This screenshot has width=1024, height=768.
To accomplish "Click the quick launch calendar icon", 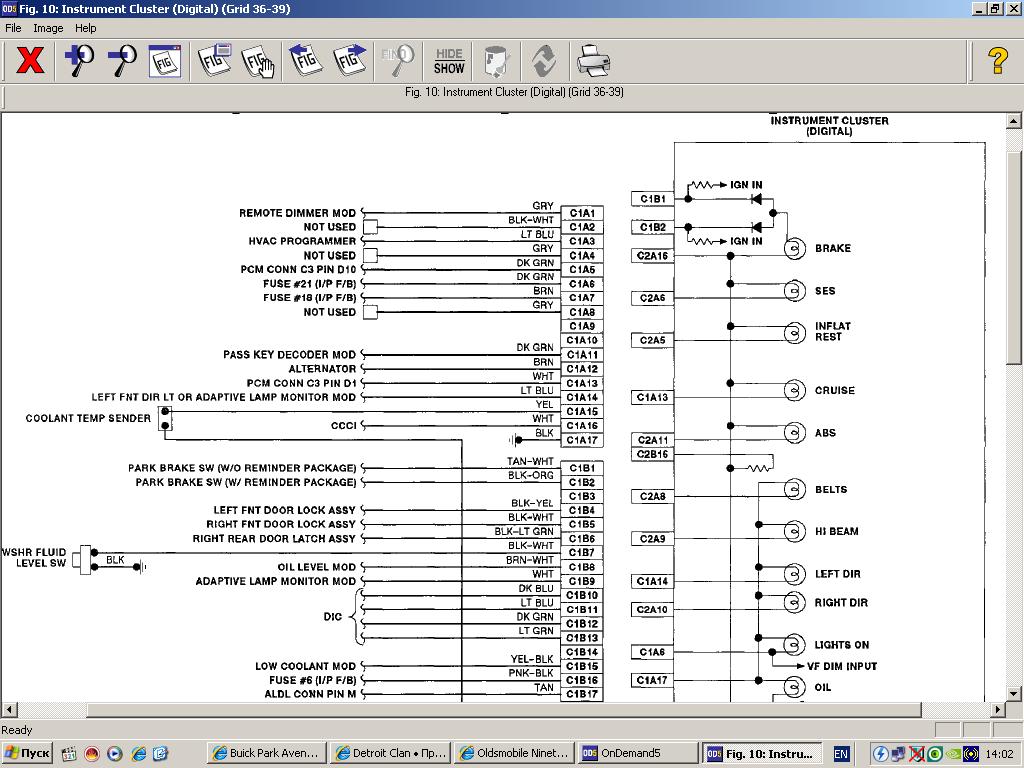I will tap(69, 754).
